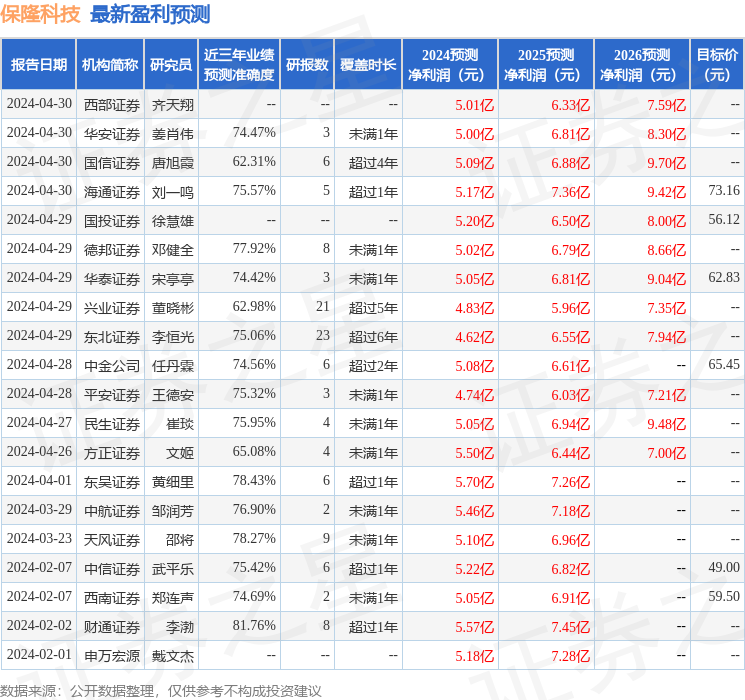This screenshot has height=700, width=745.
Task: Click report date 2024-02-01
Action: [x=39, y=654]
